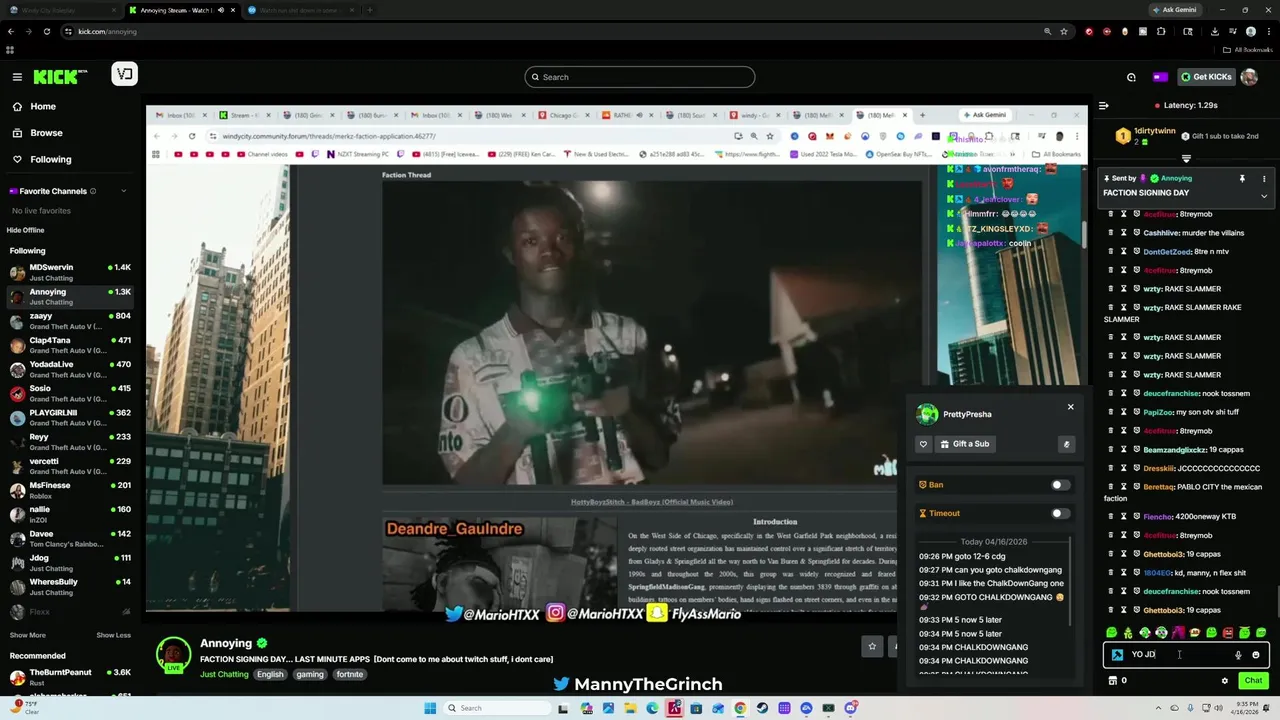Open zaayy channel in Following list
This screenshot has width=1280, height=720.
click(x=70, y=320)
